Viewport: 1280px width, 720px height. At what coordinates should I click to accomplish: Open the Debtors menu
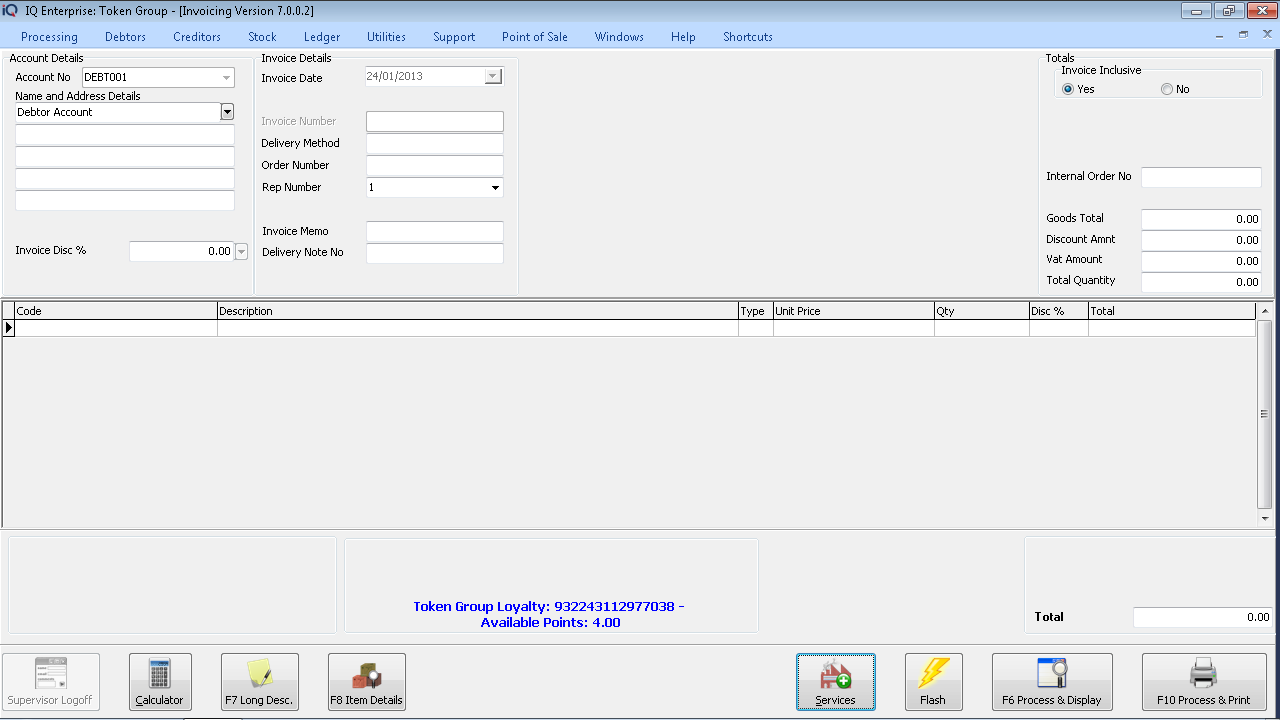click(x=125, y=37)
